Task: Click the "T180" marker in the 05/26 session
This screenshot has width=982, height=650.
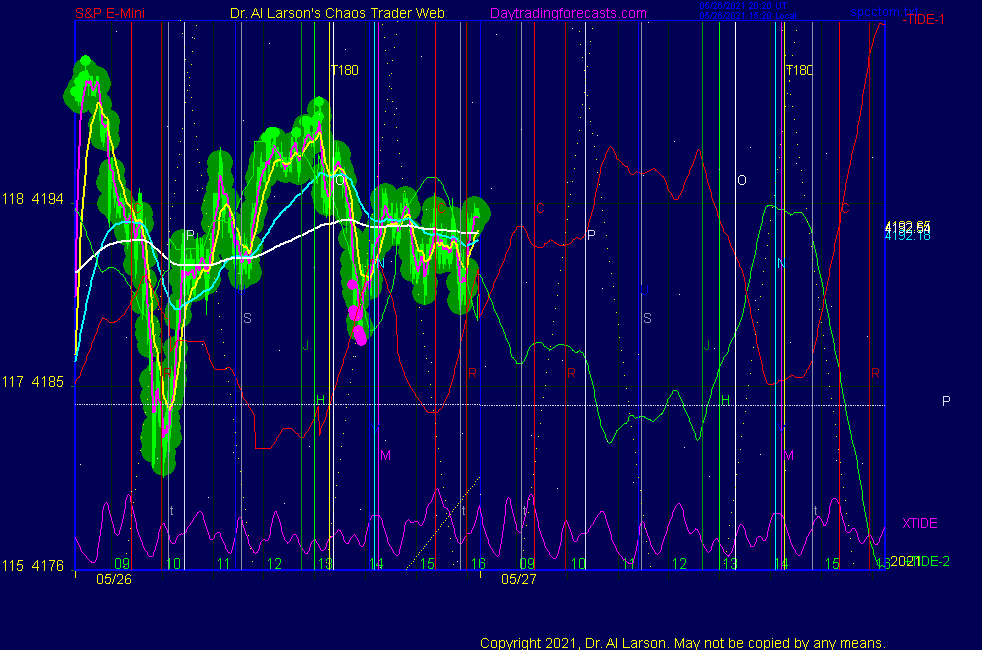Action: (344, 70)
